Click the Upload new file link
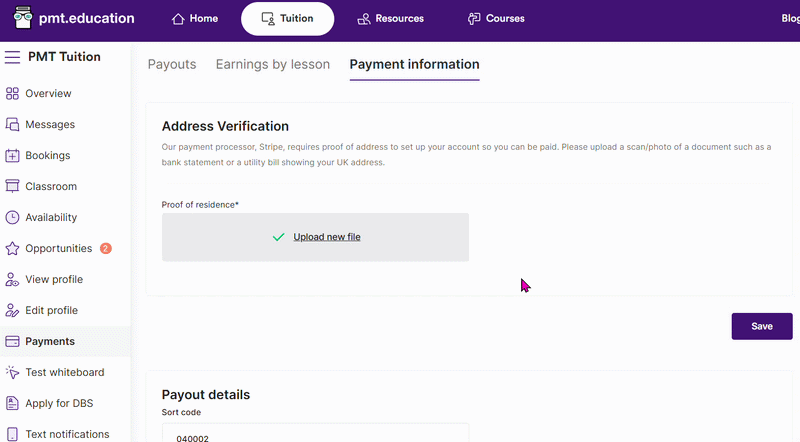 pos(327,237)
